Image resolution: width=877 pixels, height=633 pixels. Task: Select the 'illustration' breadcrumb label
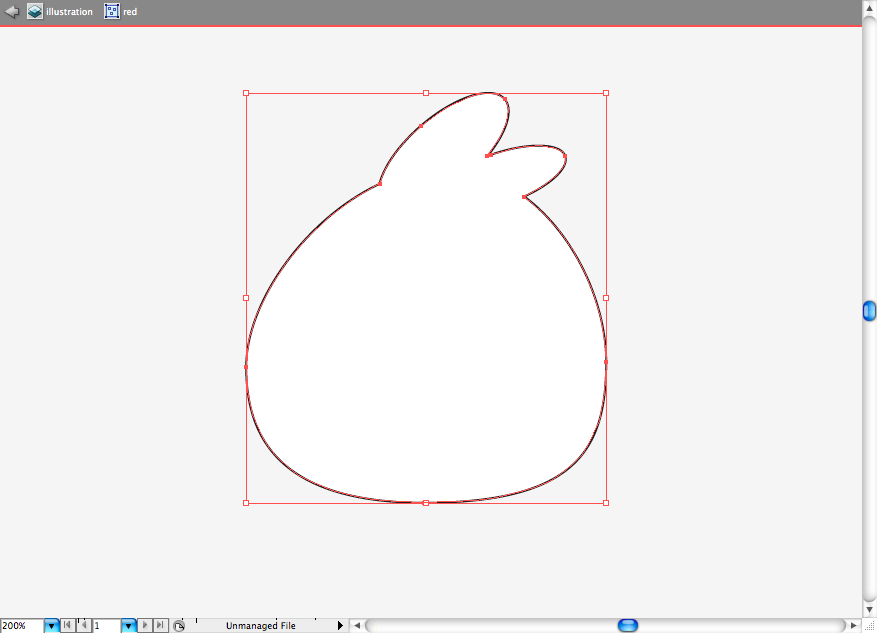click(x=69, y=12)
